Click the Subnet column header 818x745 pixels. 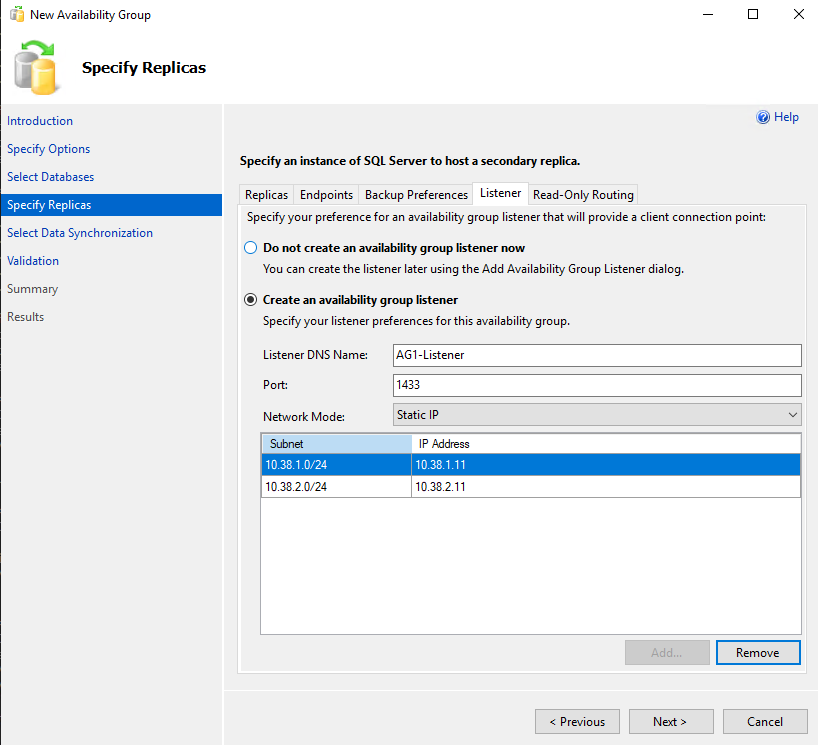tap(335, 443)
